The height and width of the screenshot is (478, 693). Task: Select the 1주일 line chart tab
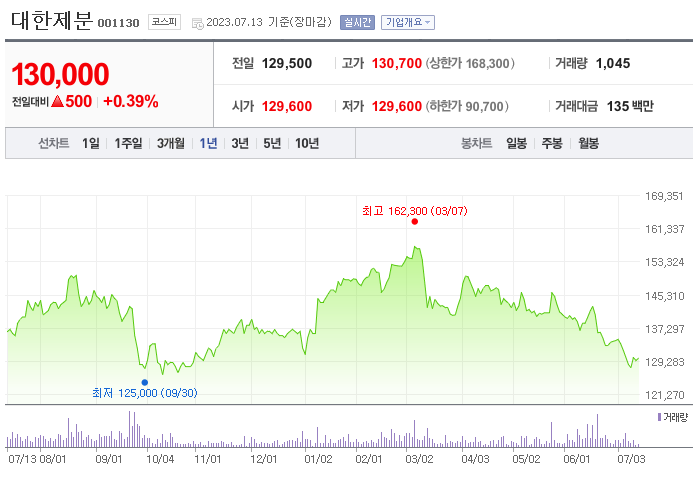coord(128,143)
